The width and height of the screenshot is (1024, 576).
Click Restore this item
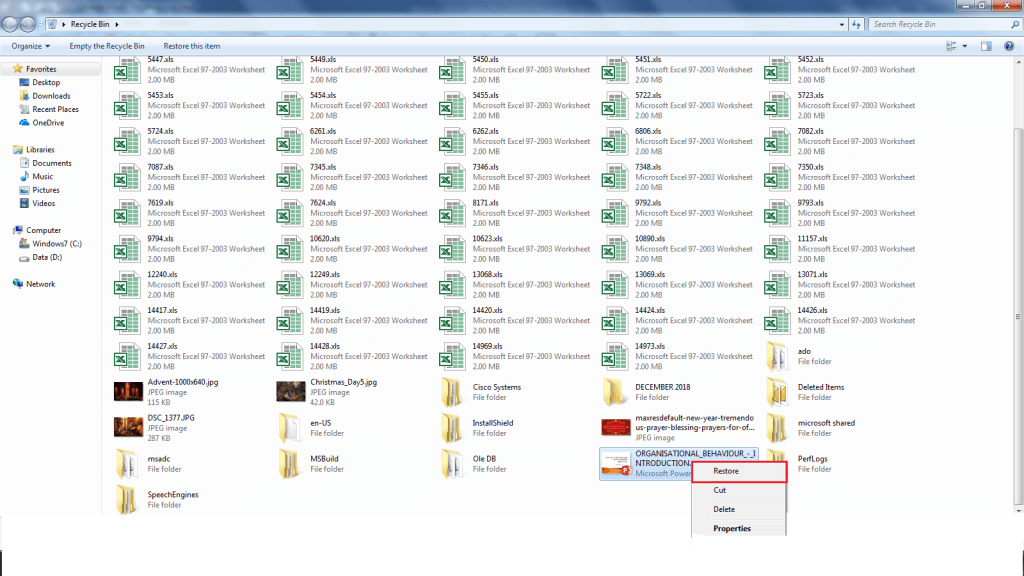pos(190,45)
